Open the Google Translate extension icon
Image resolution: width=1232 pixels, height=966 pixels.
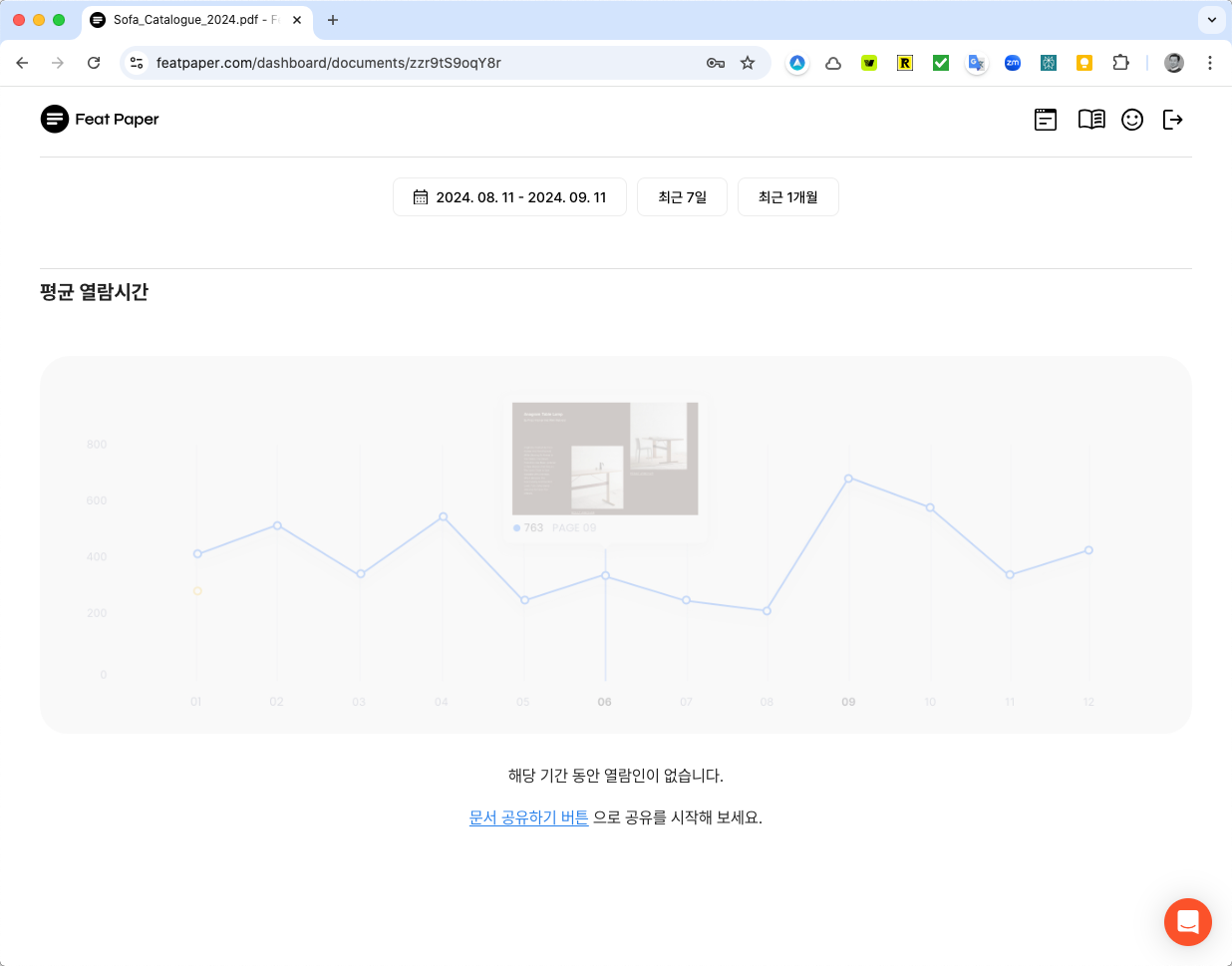[x=977, y=63]
